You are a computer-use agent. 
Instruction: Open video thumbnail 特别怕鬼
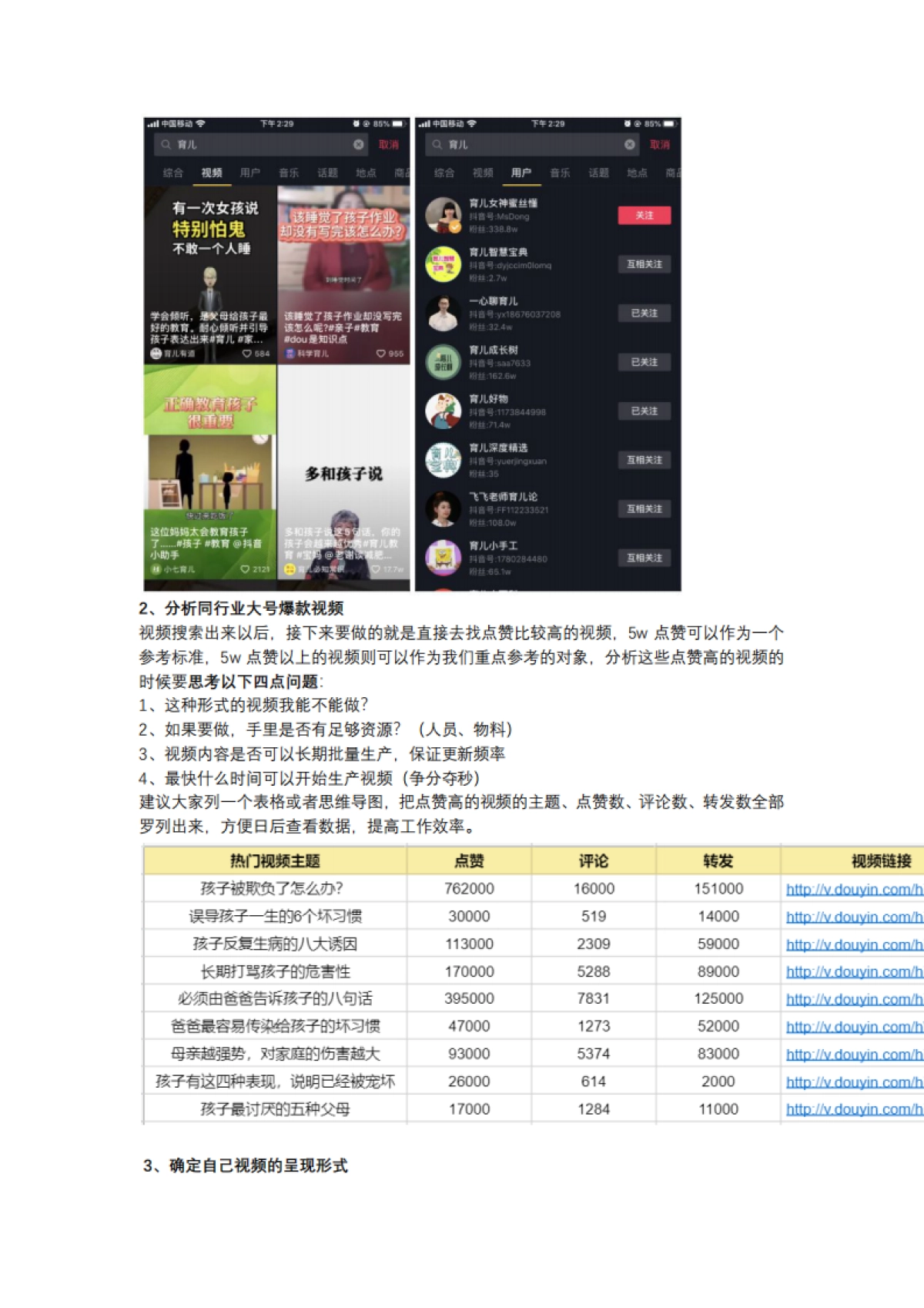point(210,275)
